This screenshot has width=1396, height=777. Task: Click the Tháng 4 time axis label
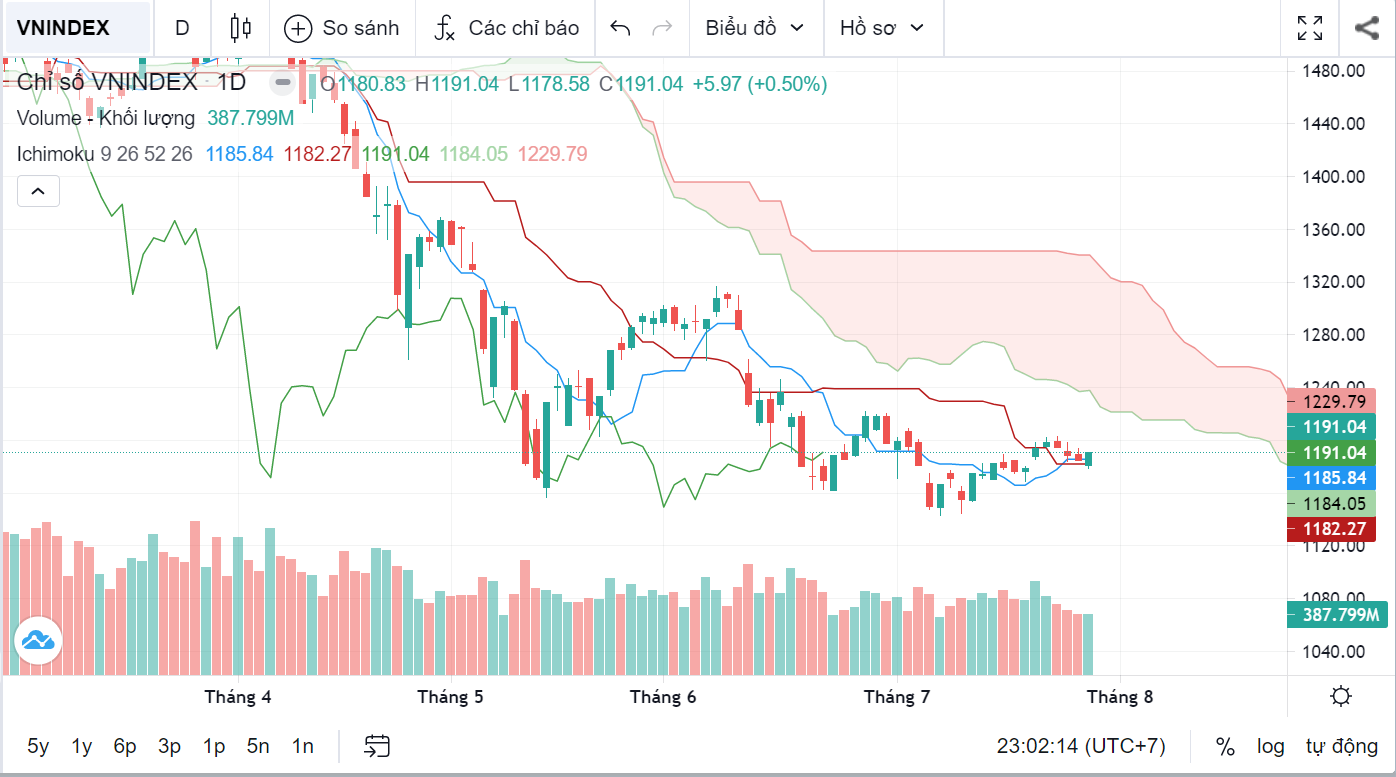coord(238,697)
